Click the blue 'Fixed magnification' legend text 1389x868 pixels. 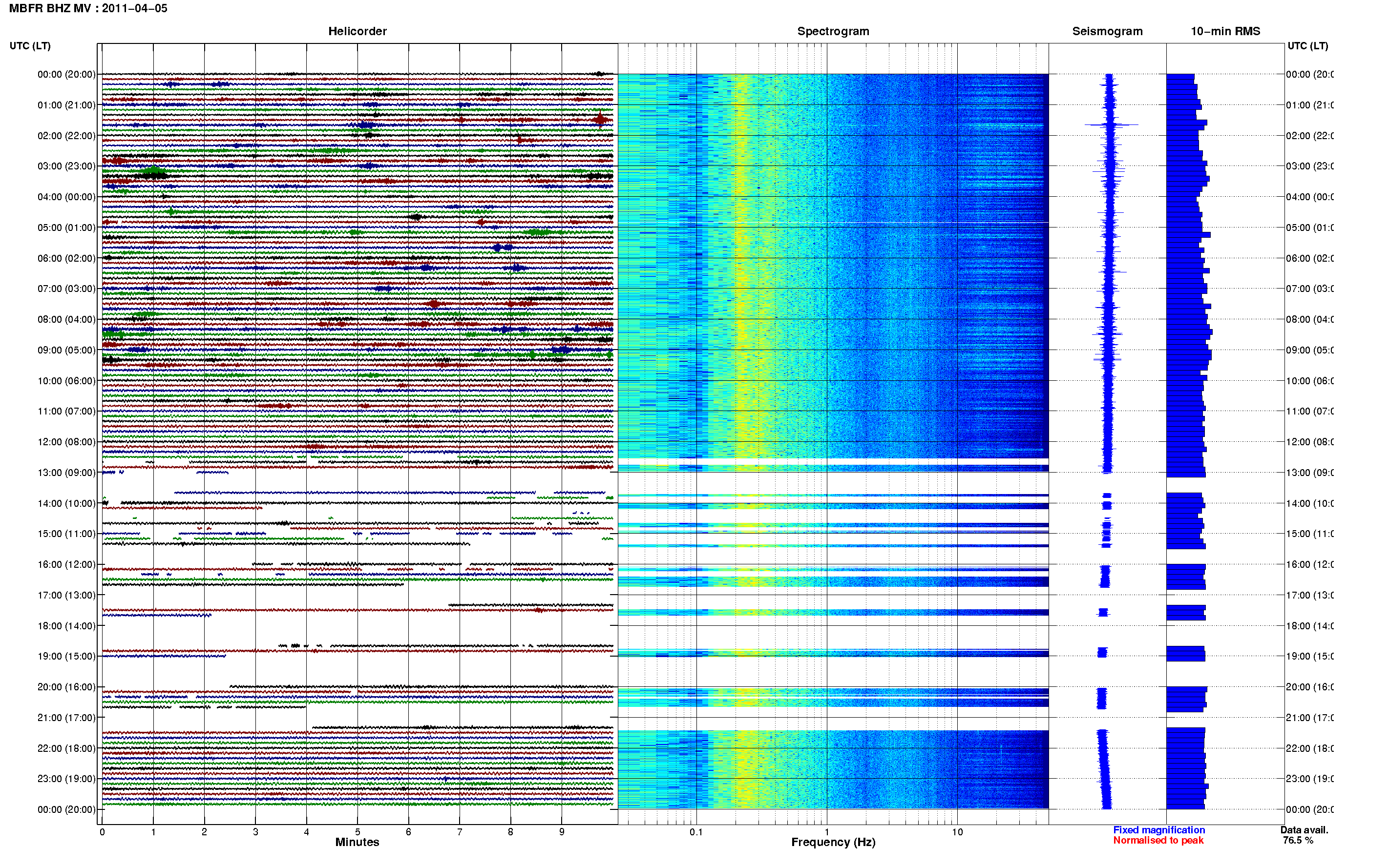click(x=1159, y=830)
